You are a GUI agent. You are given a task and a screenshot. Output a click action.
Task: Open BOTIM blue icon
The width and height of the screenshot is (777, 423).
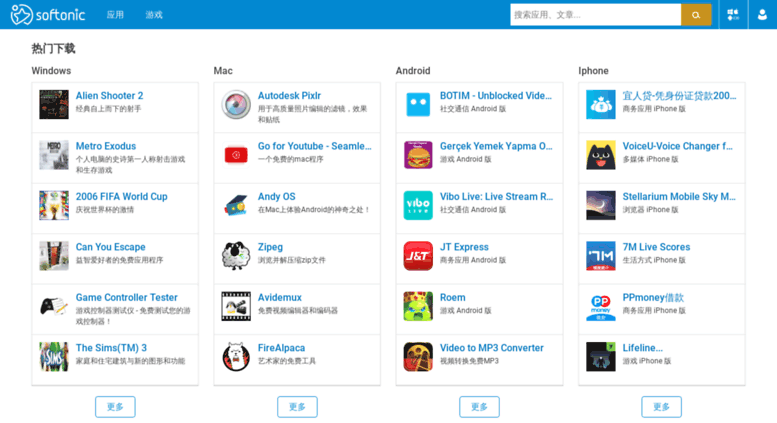tap(418, 105)
